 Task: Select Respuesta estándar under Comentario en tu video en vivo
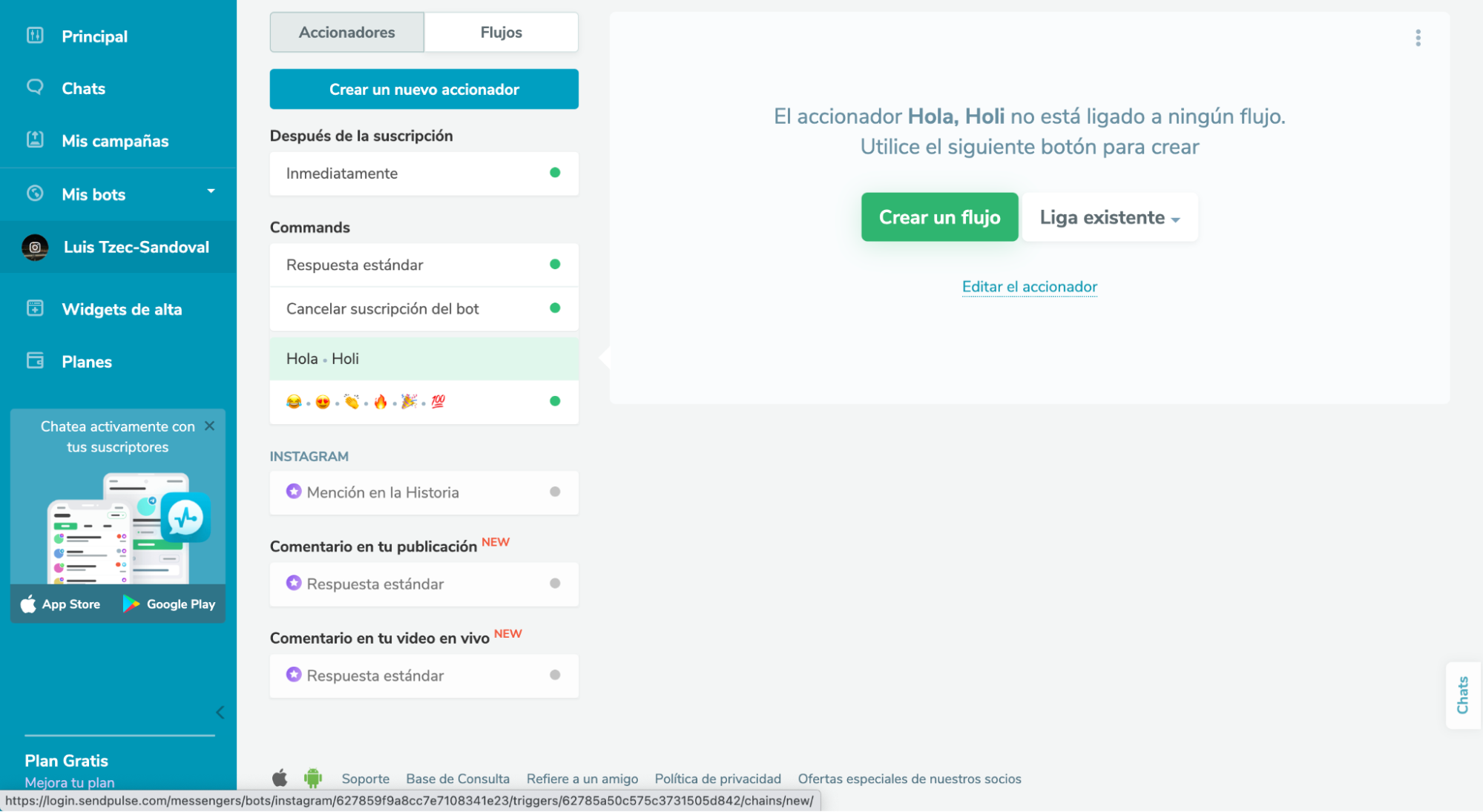[424, 676]
